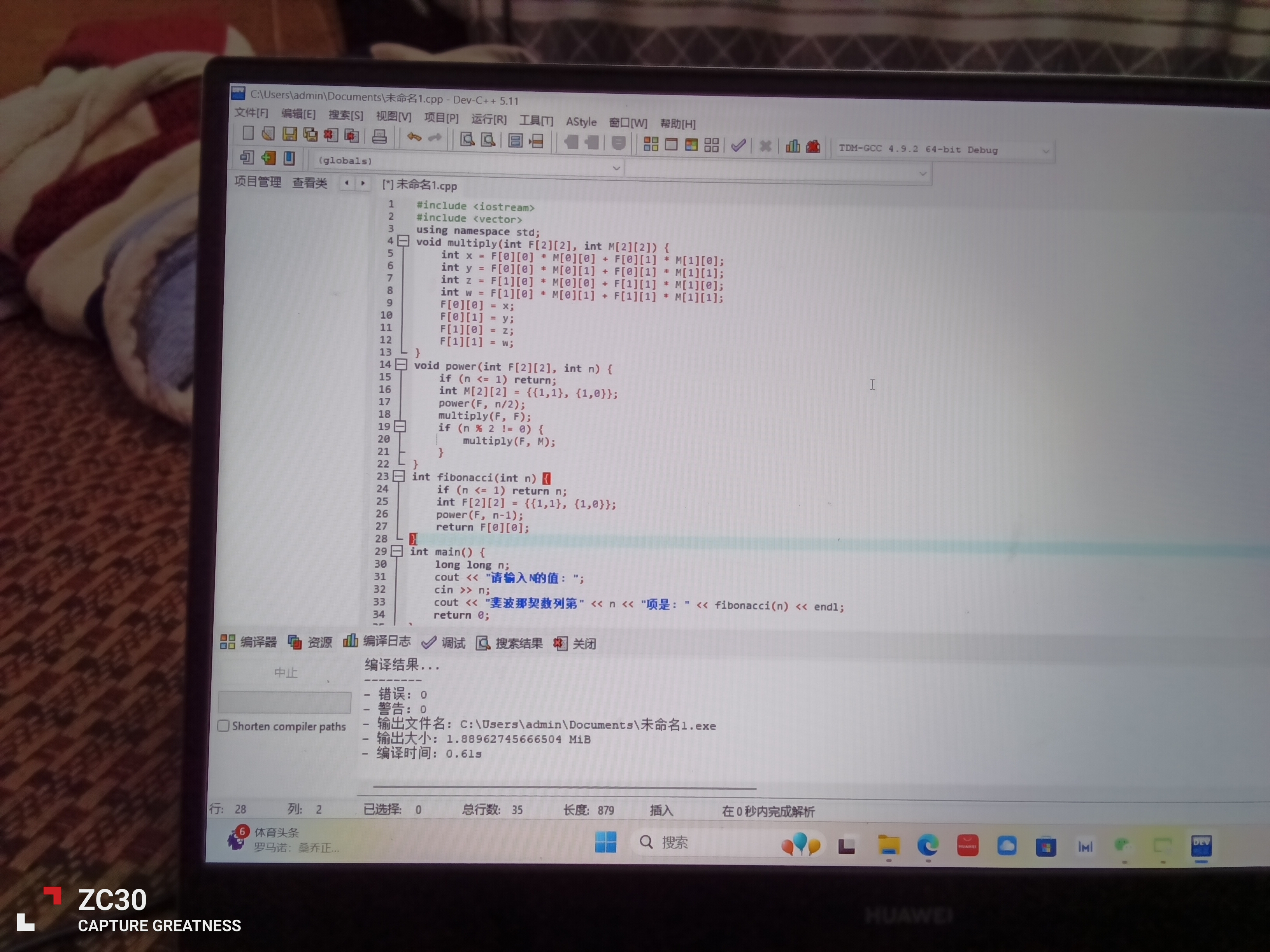The height and width of the screenshot is (952, 1270).
Task: Click the Rebuild All icon
Action: point(711,145)
